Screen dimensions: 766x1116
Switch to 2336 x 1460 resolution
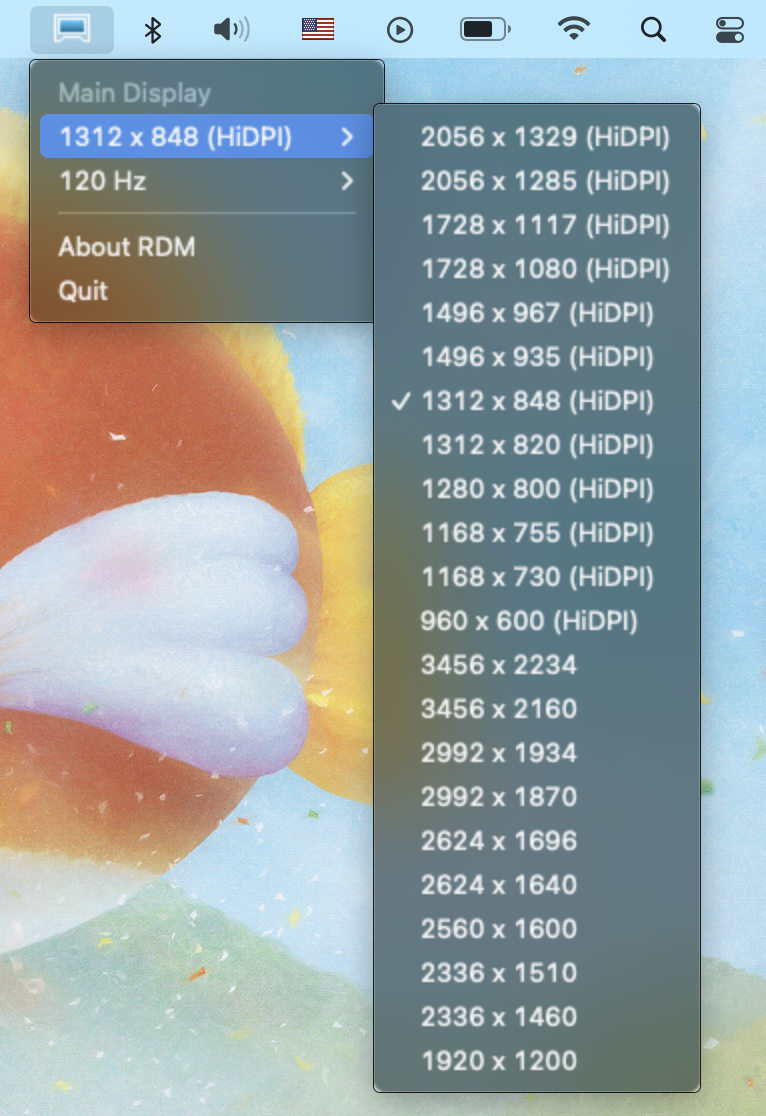coord(537,1017)
